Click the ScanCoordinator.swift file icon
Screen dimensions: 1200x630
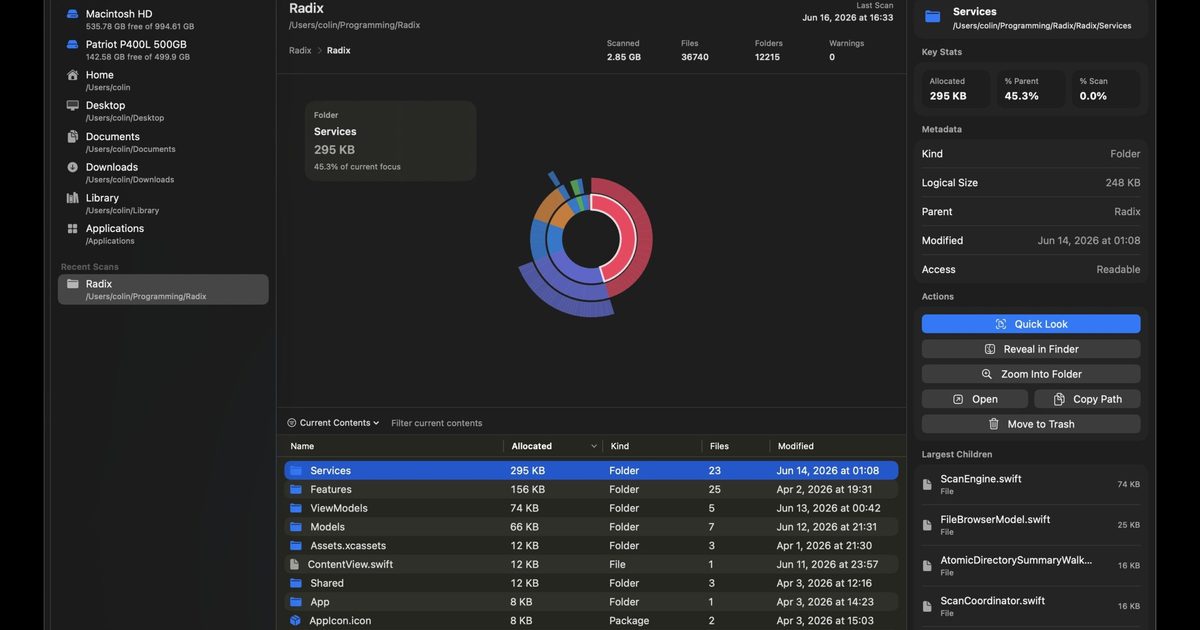(927, 606)
